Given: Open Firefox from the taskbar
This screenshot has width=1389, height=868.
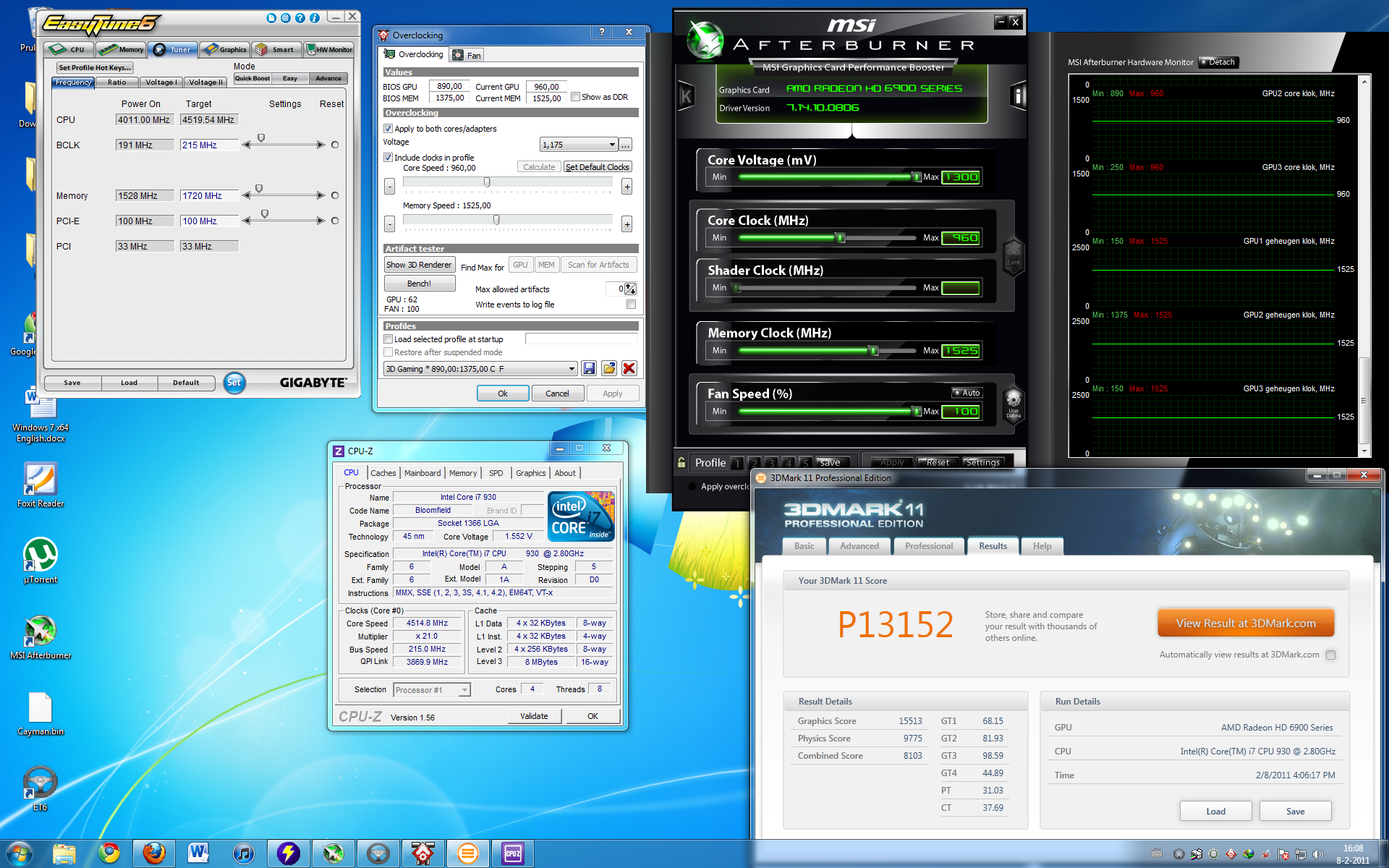Looking at the screenshot, I should point(154,854).
